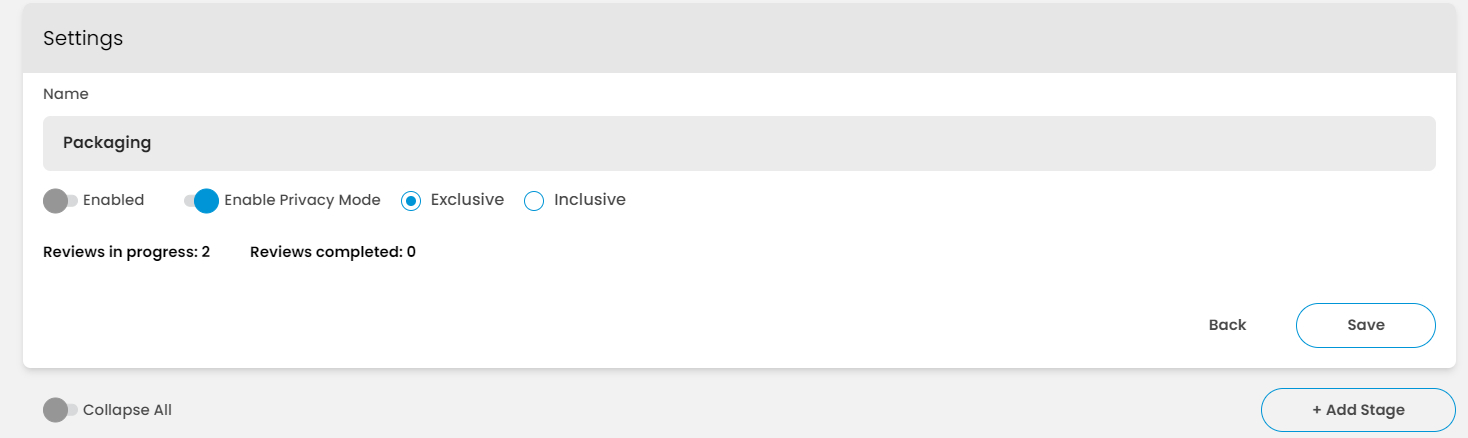
Task: Click the Collapse All label text
Action: point(127,410)
